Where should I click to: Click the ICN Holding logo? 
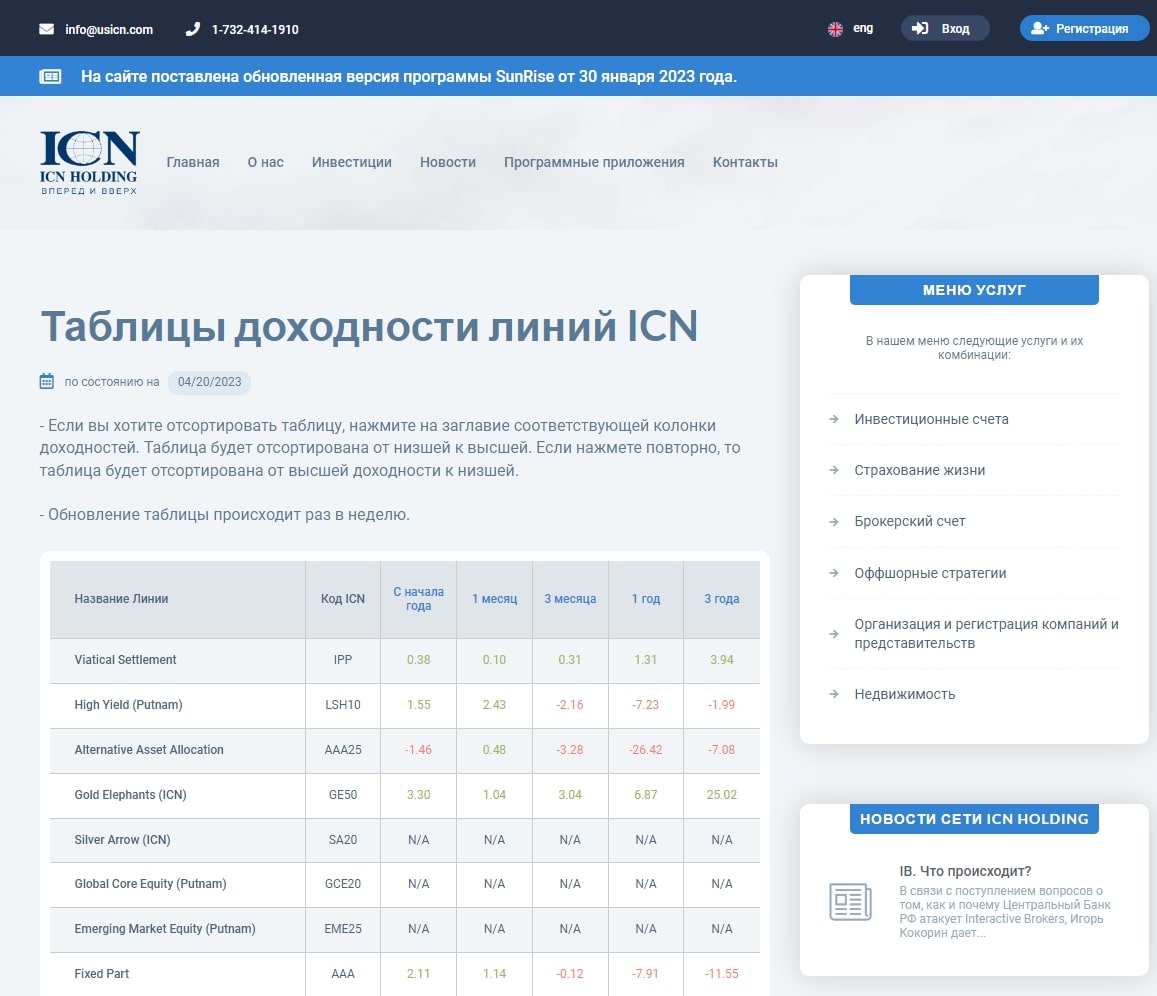(x=90, y=162)
